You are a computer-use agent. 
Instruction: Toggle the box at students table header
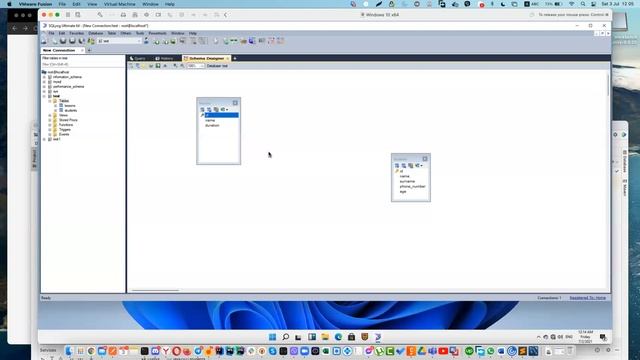[425, 159]
